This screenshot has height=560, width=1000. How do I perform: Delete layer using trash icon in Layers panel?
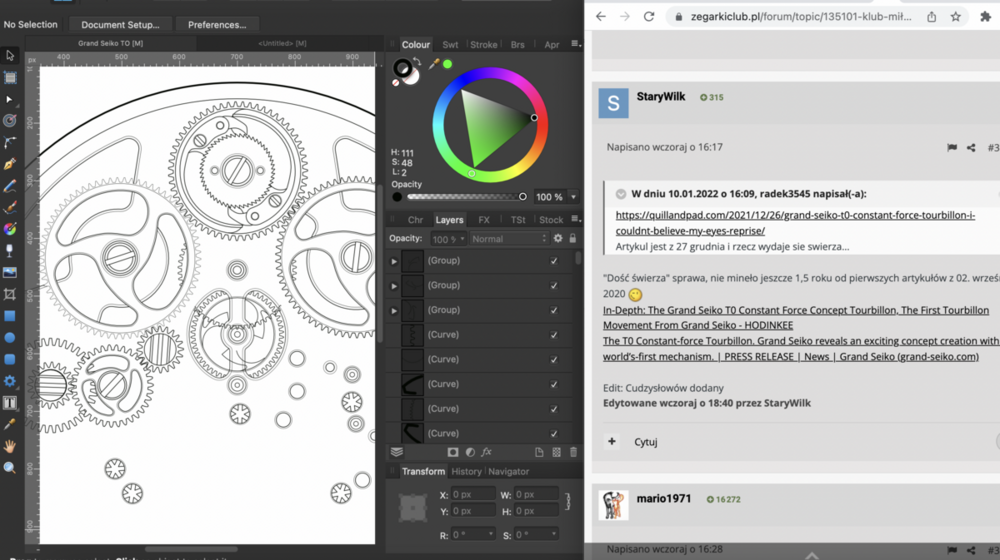point(574,453)
